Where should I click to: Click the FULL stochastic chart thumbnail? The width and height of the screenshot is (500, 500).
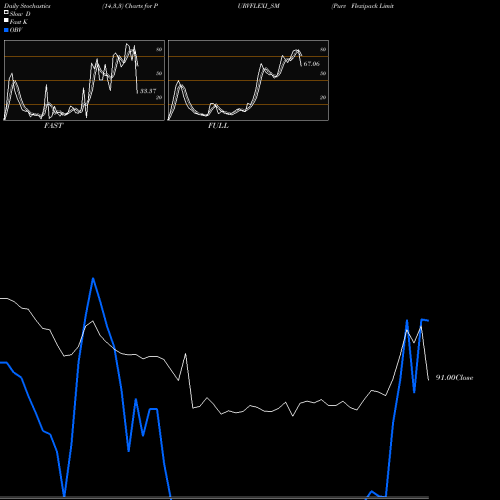click(248, 80)
